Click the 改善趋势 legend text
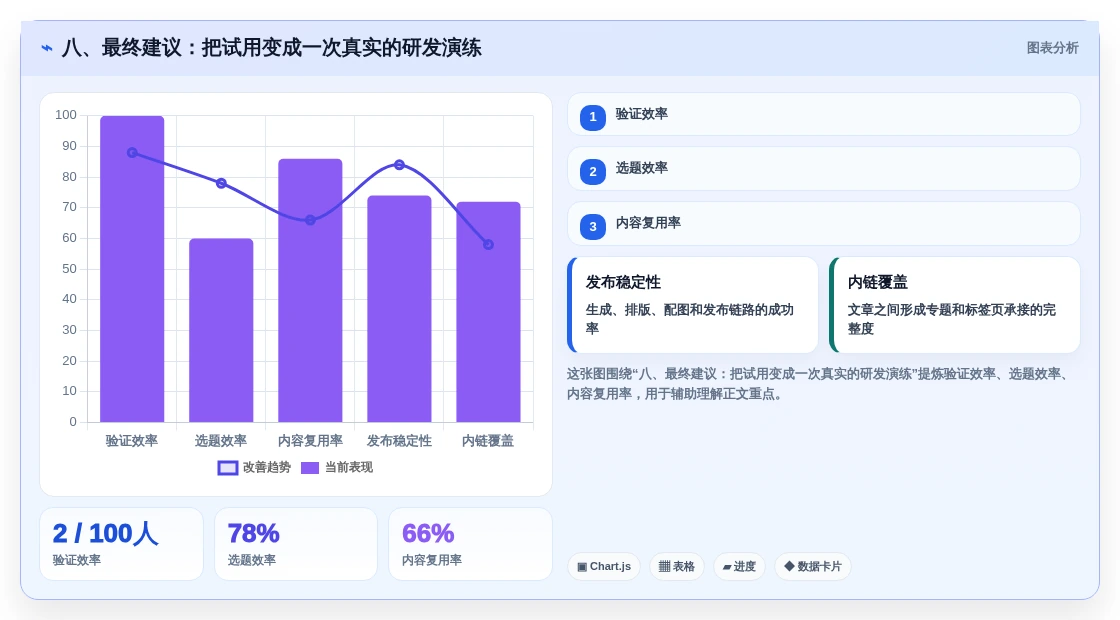The width and height of the screenshot is (1120, 620). (267, 467)
